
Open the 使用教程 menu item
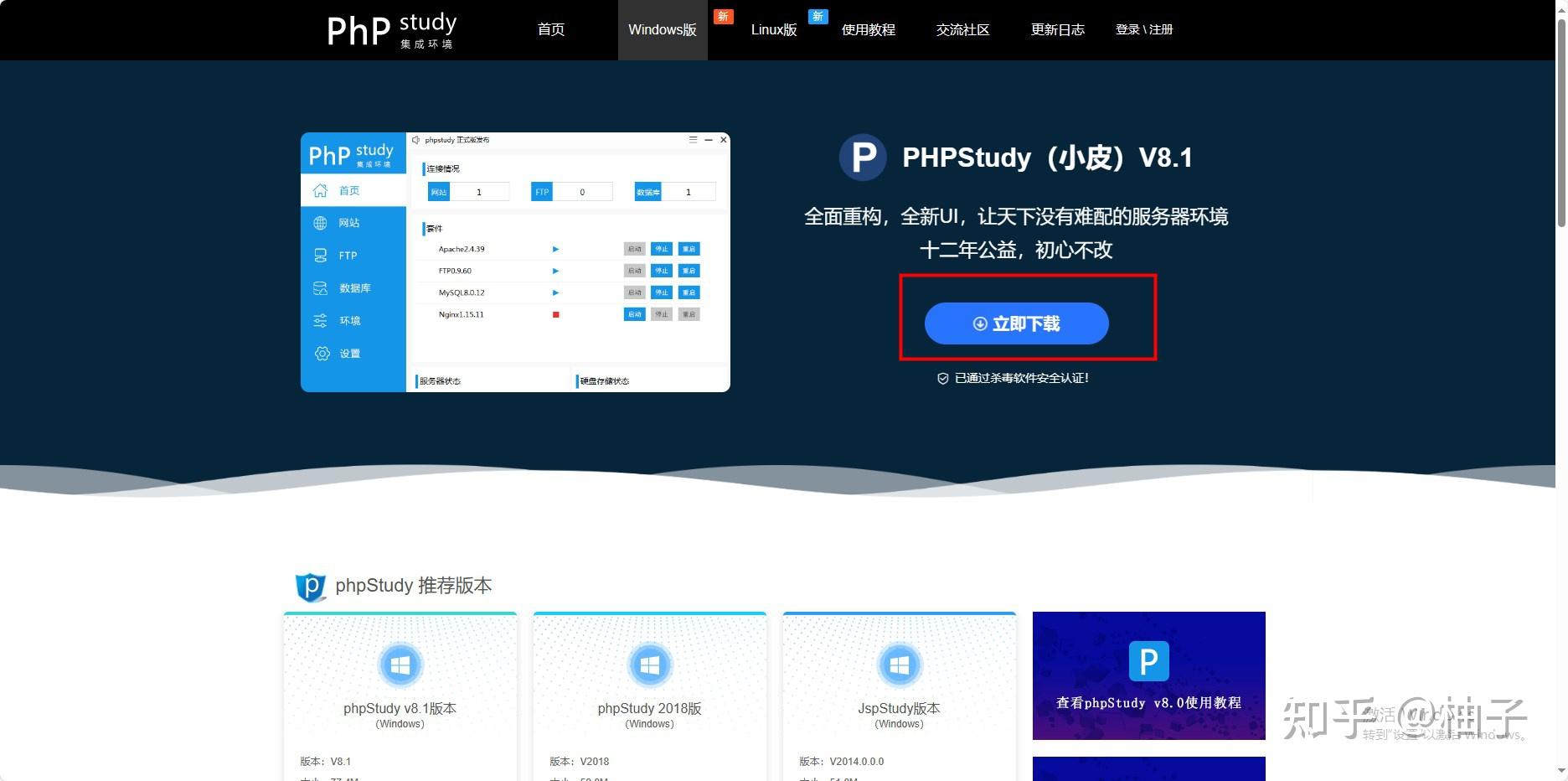pos(869,29)
